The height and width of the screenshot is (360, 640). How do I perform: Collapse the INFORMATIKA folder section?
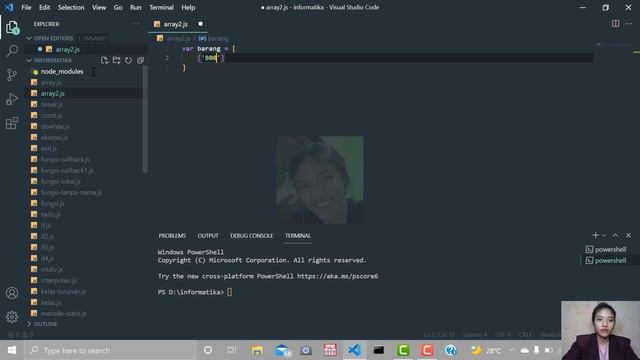29,60
